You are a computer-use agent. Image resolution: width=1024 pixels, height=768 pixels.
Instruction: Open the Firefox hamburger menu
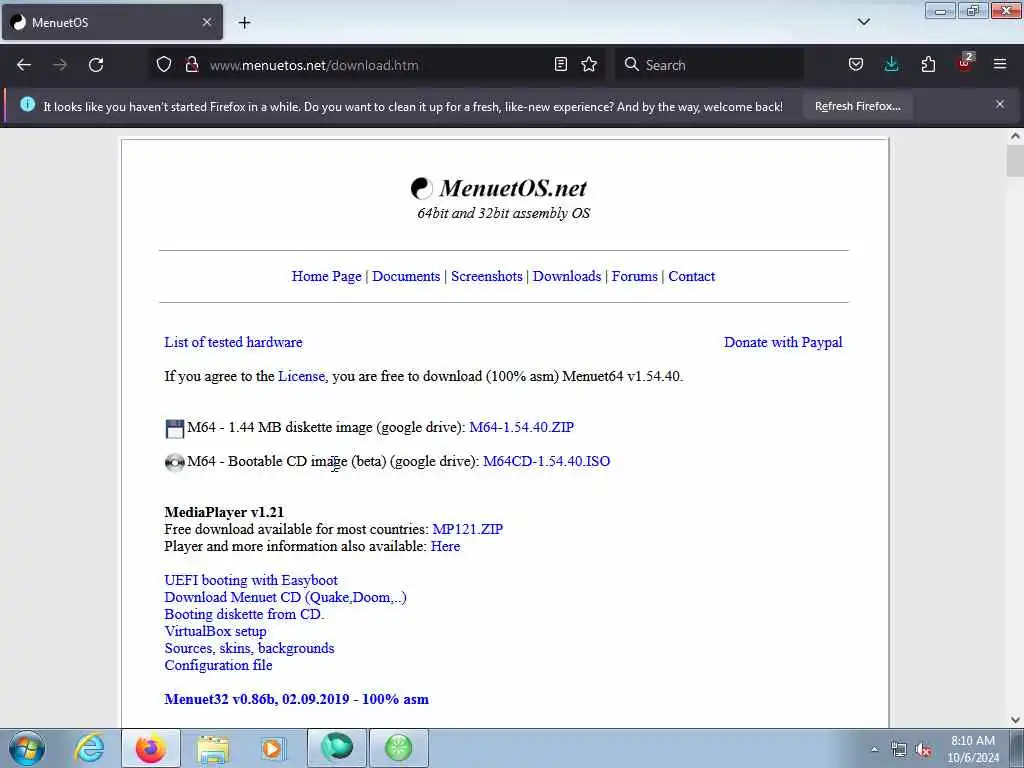(1000, 65)
